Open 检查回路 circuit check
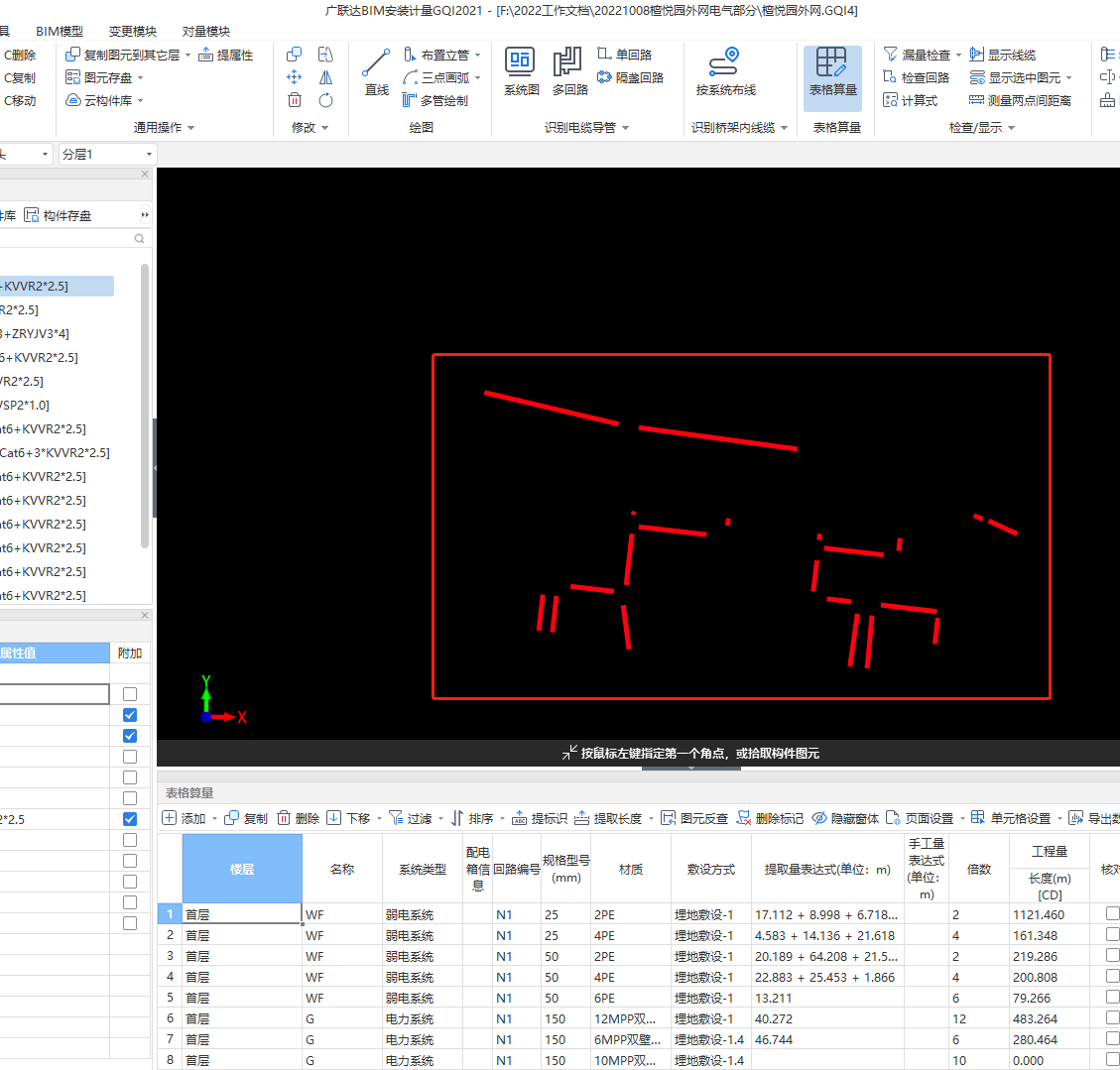The width and height of the screenshot is (1120, 1070). 917,77
